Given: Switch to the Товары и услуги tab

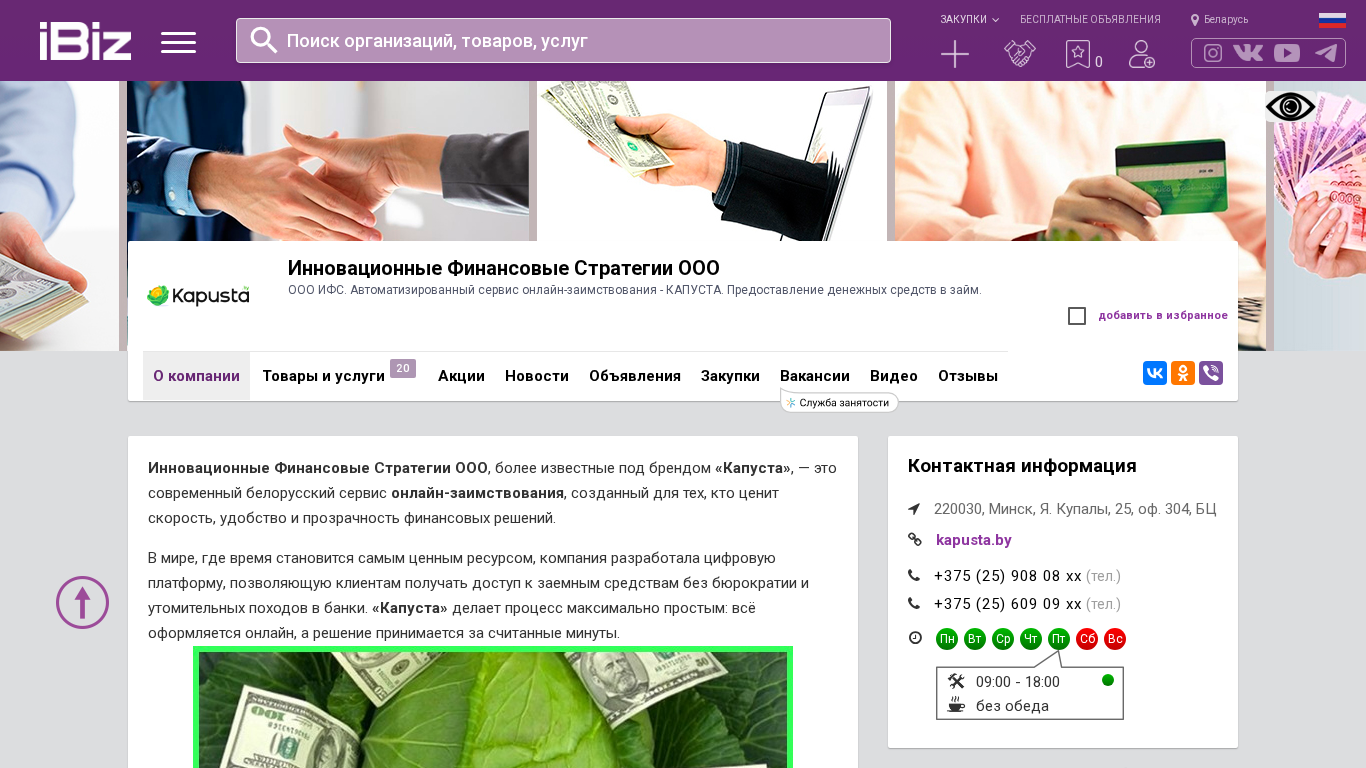Looking at the screenshot, I should [x=323, y=376].
